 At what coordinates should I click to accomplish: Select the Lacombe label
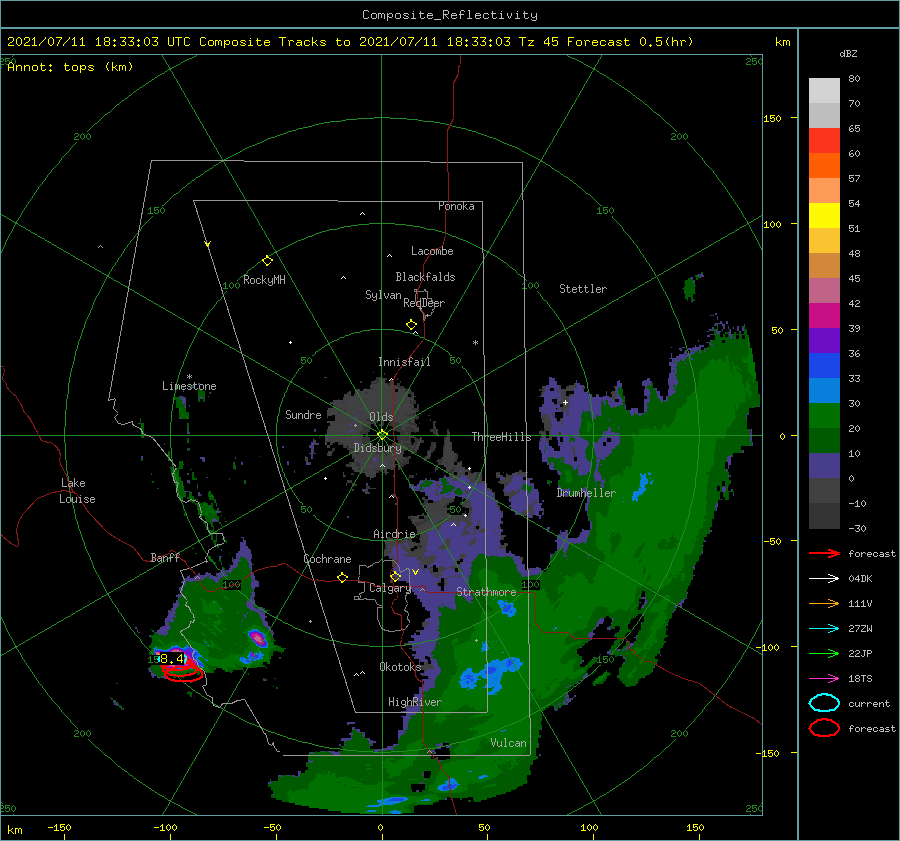pyautogui.click(x=432, y=251)
